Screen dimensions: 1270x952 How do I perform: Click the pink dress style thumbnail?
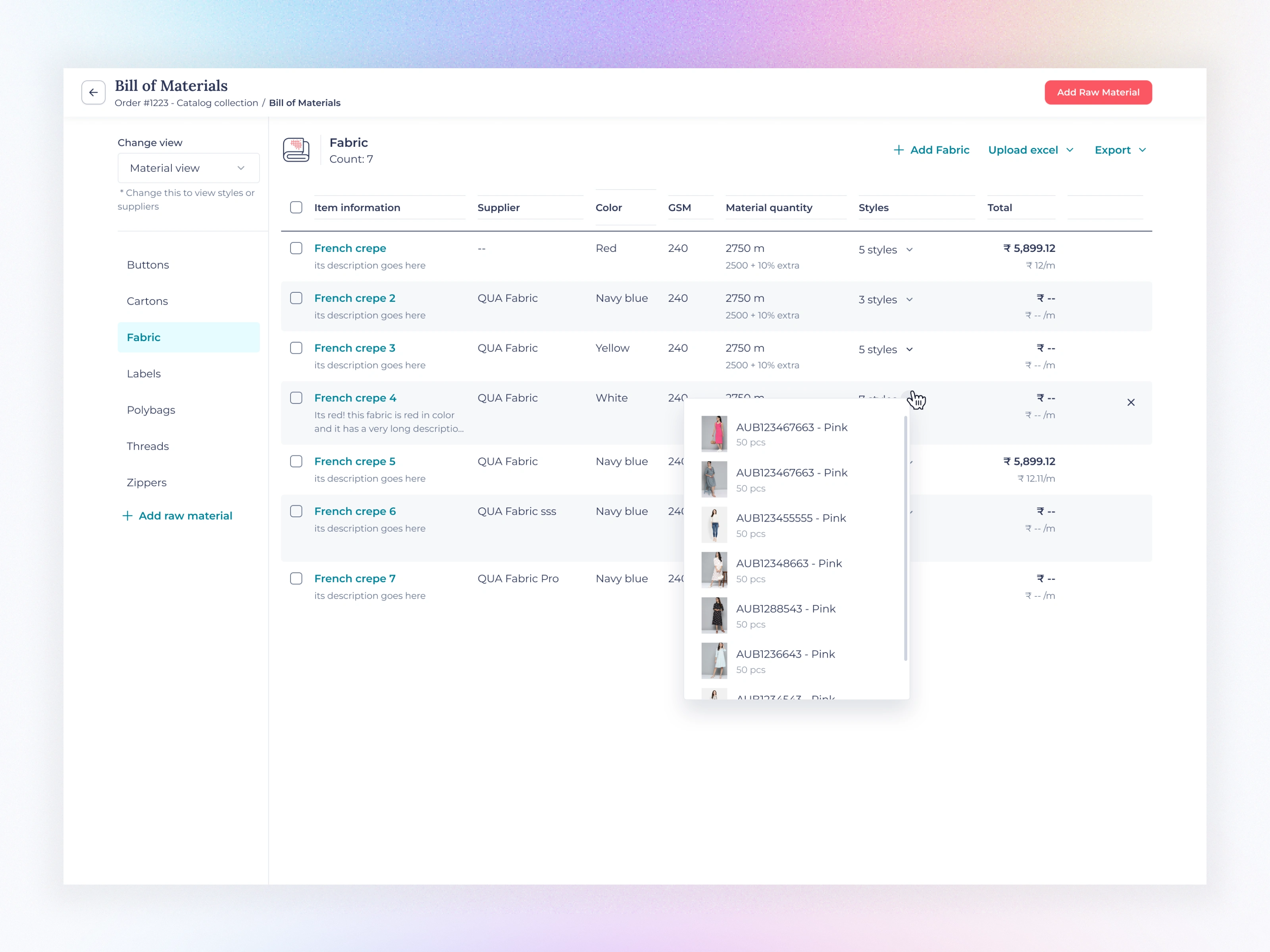click(x=714, y=434)
